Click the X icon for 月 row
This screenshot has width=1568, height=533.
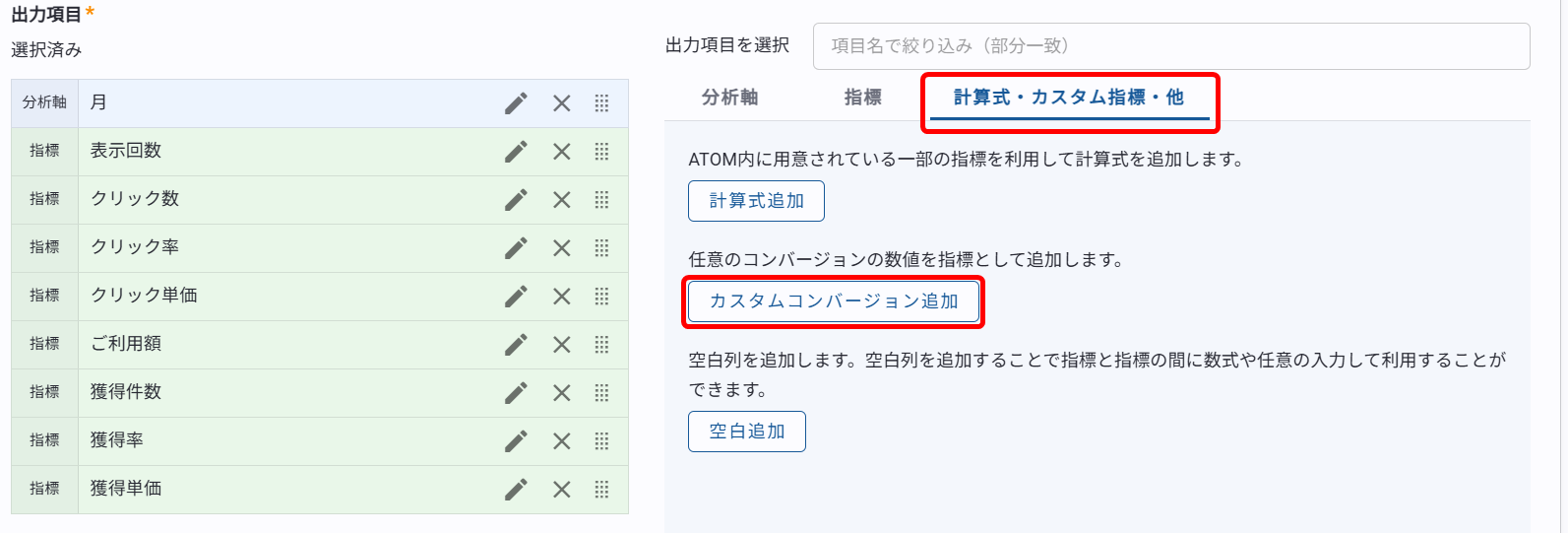pos(562,103)
